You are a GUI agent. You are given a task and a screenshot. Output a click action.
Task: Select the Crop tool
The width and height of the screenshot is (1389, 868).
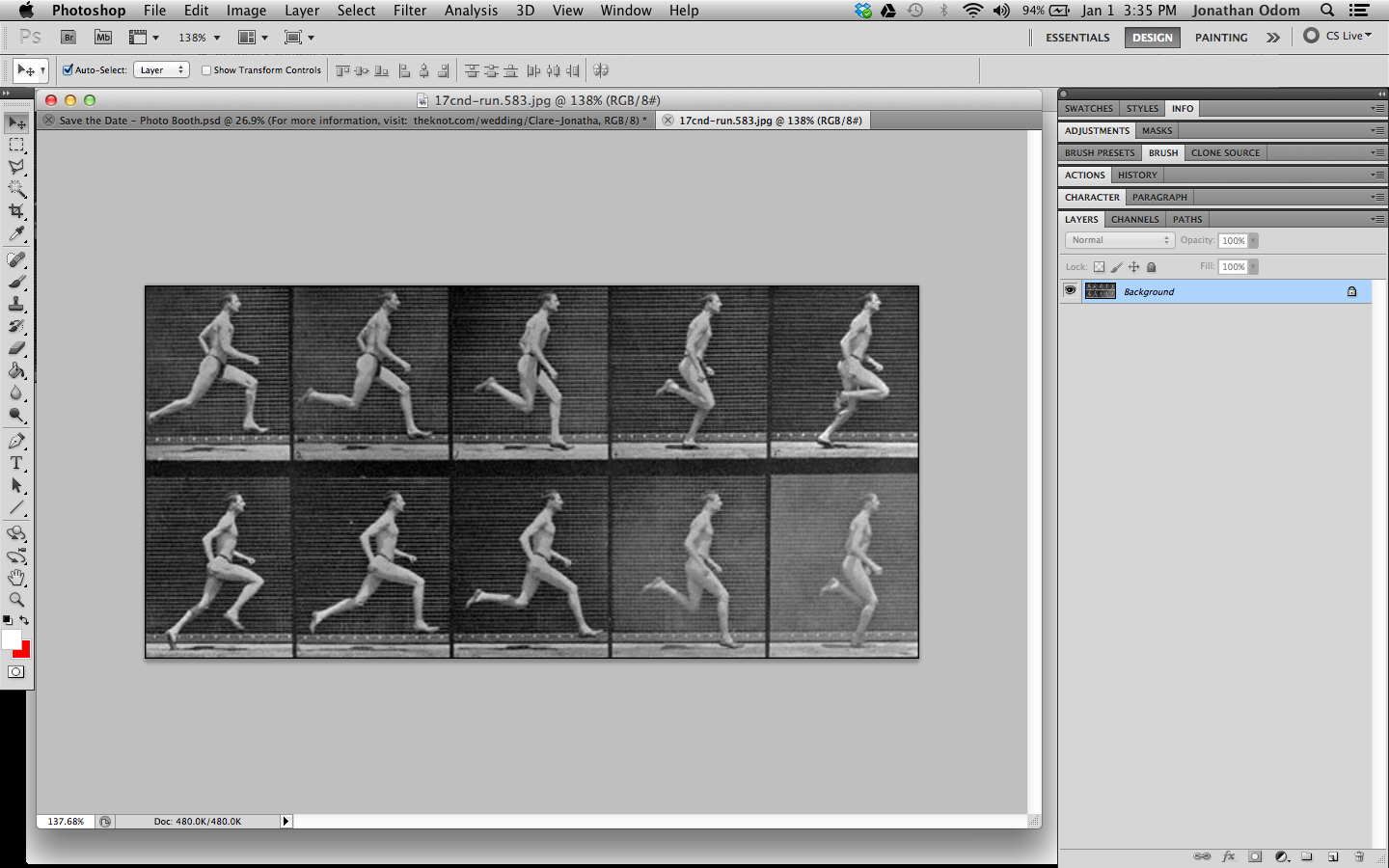pos(16,211)
